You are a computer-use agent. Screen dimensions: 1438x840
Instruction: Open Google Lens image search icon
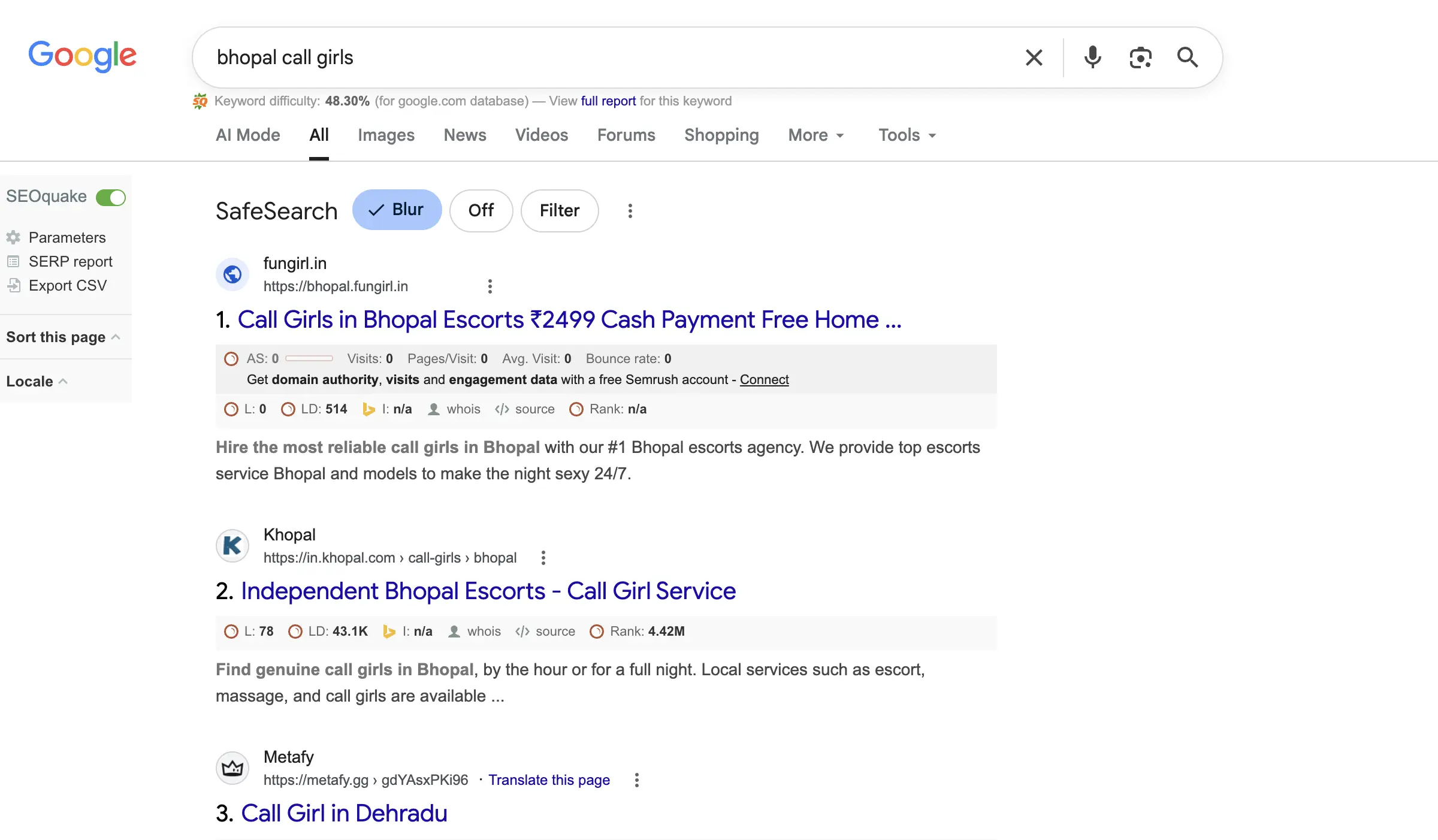(x=1140, y=58)
